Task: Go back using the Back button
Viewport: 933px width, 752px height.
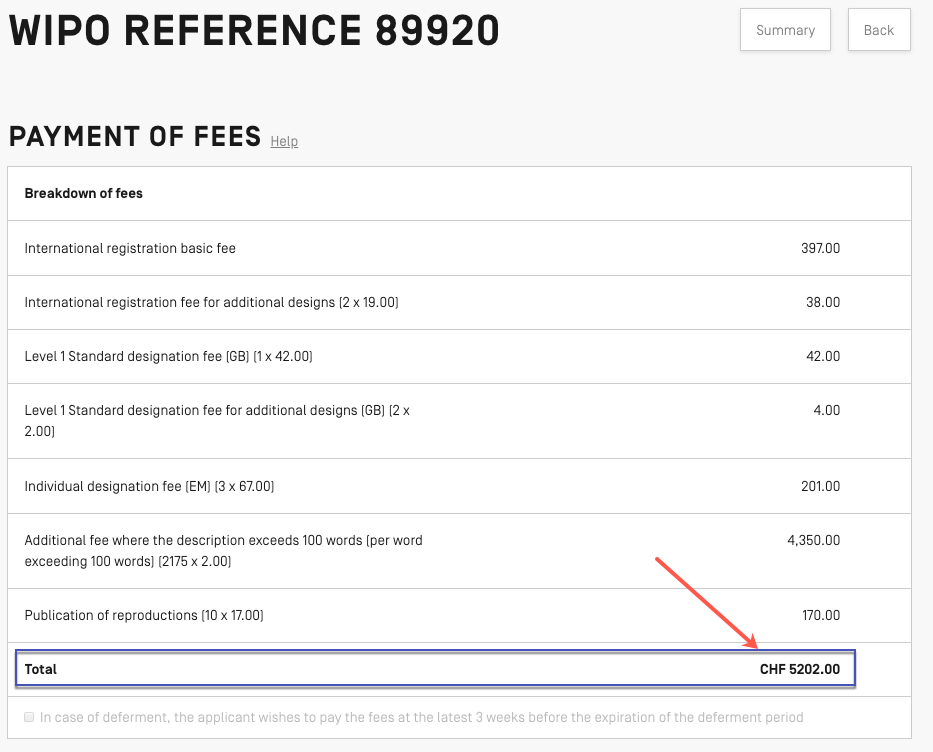Action: 878,30
